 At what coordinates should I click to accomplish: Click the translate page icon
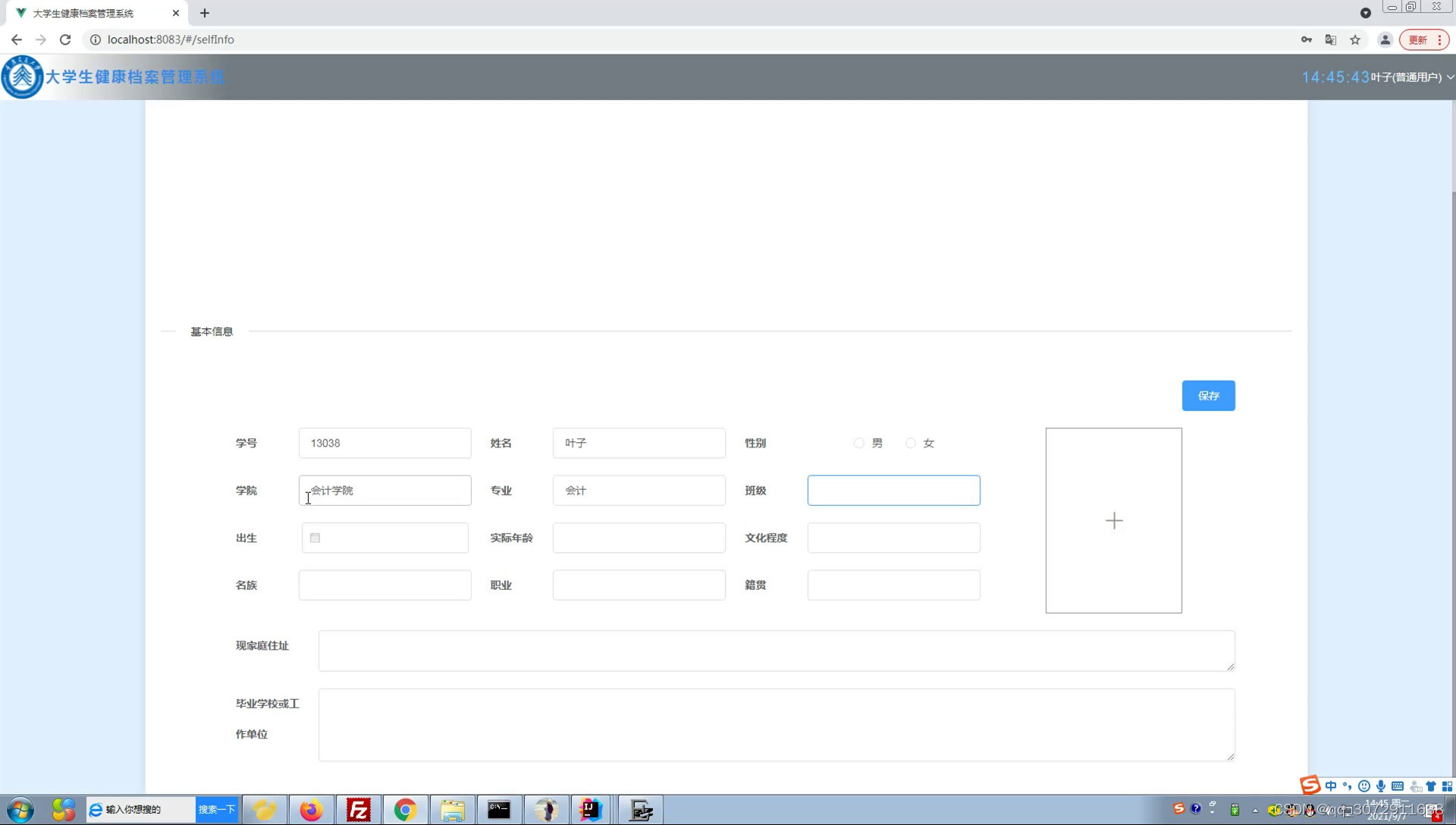pos(1330,39)
